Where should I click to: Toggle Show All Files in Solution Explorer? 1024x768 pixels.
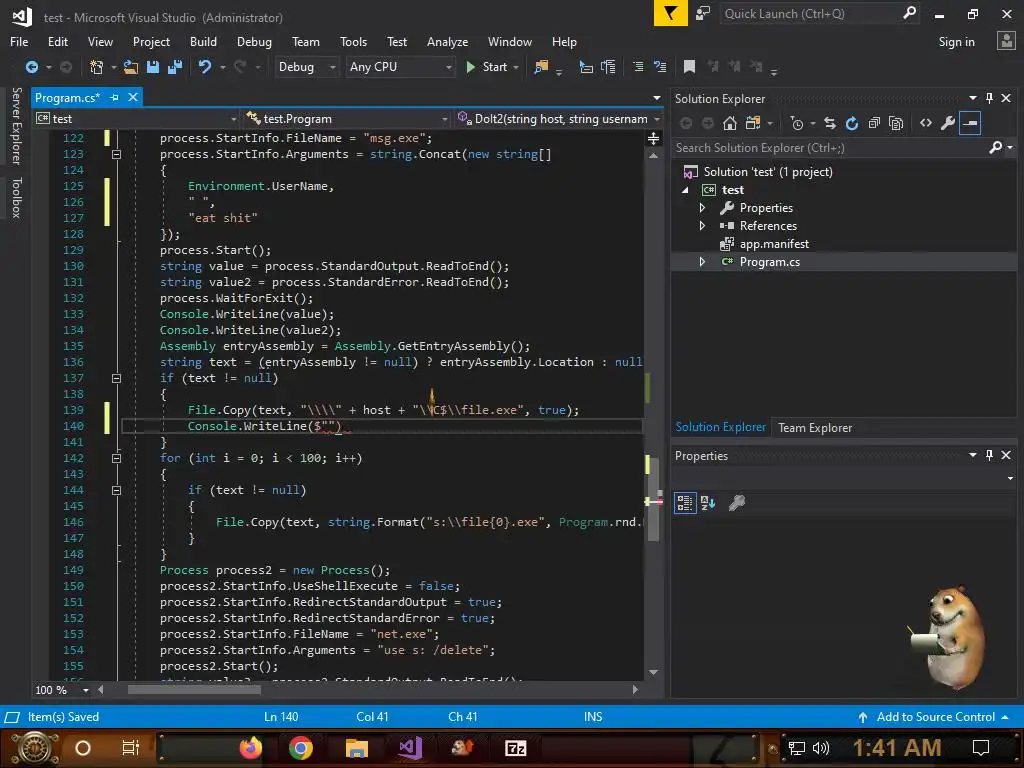coord(896,123)
